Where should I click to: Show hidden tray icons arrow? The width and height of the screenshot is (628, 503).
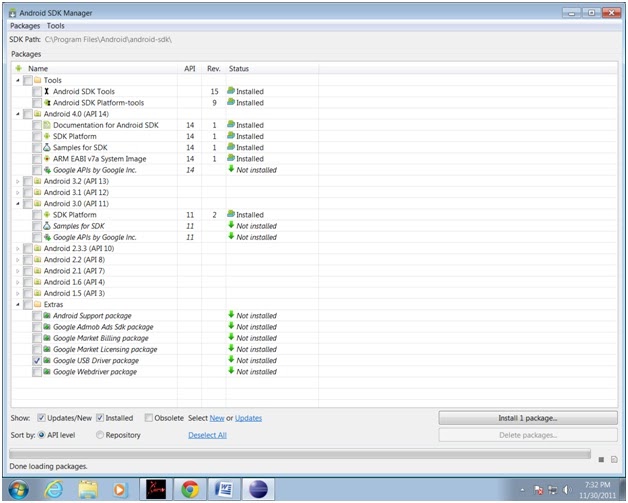pyautogui.click(x=522, y=490)
